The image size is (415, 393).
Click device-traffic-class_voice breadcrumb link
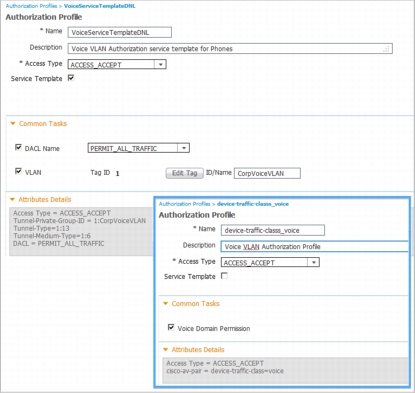point(253,204)
